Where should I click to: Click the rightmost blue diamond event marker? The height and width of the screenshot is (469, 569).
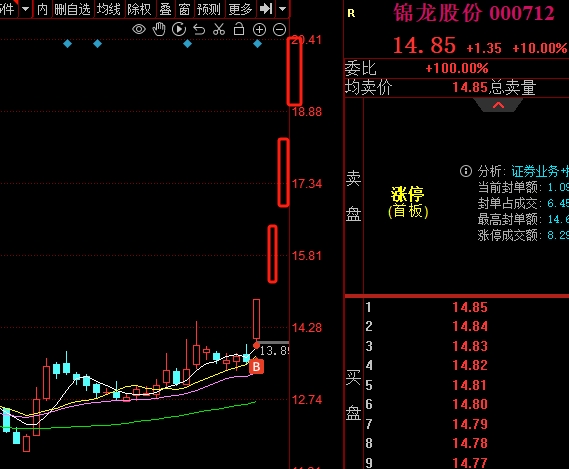(257, 44)
